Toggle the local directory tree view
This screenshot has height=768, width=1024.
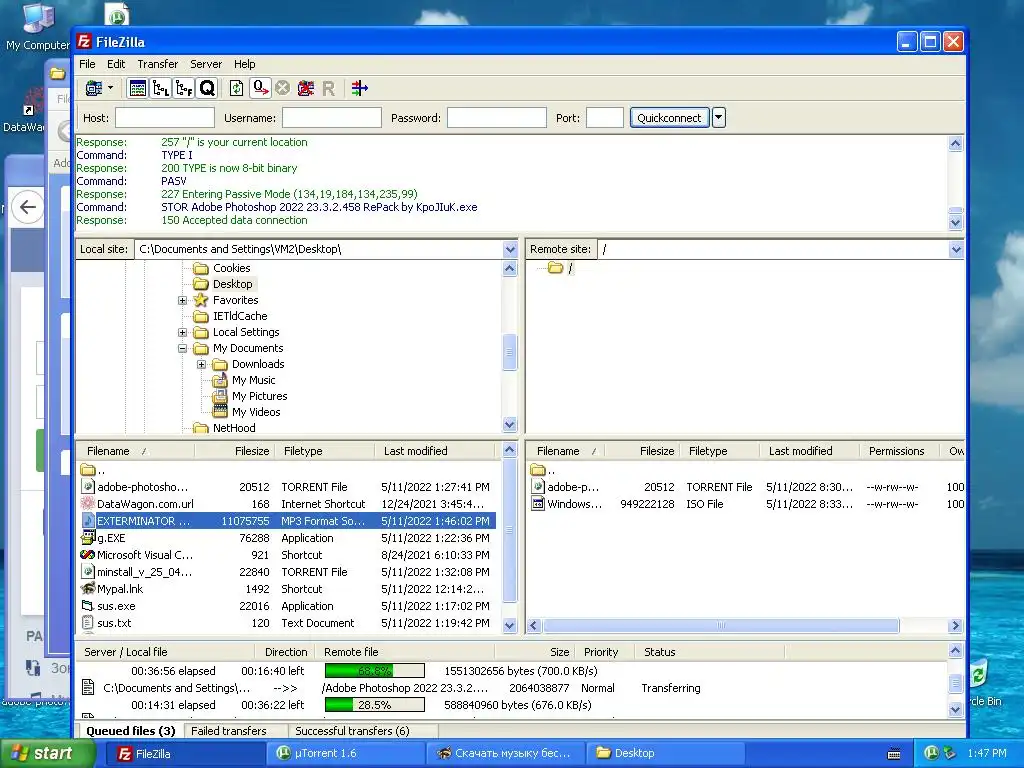tap(161, 88)
